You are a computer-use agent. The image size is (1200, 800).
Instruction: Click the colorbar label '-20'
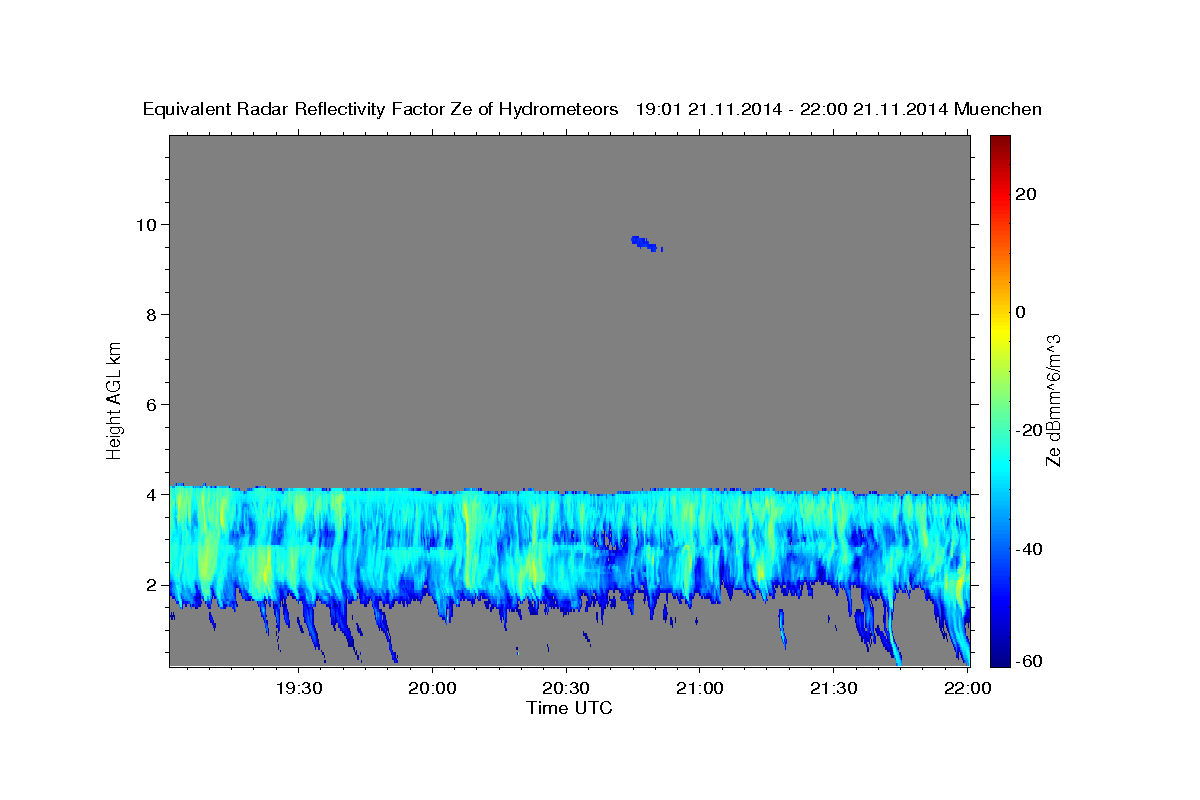(1029, 430)
